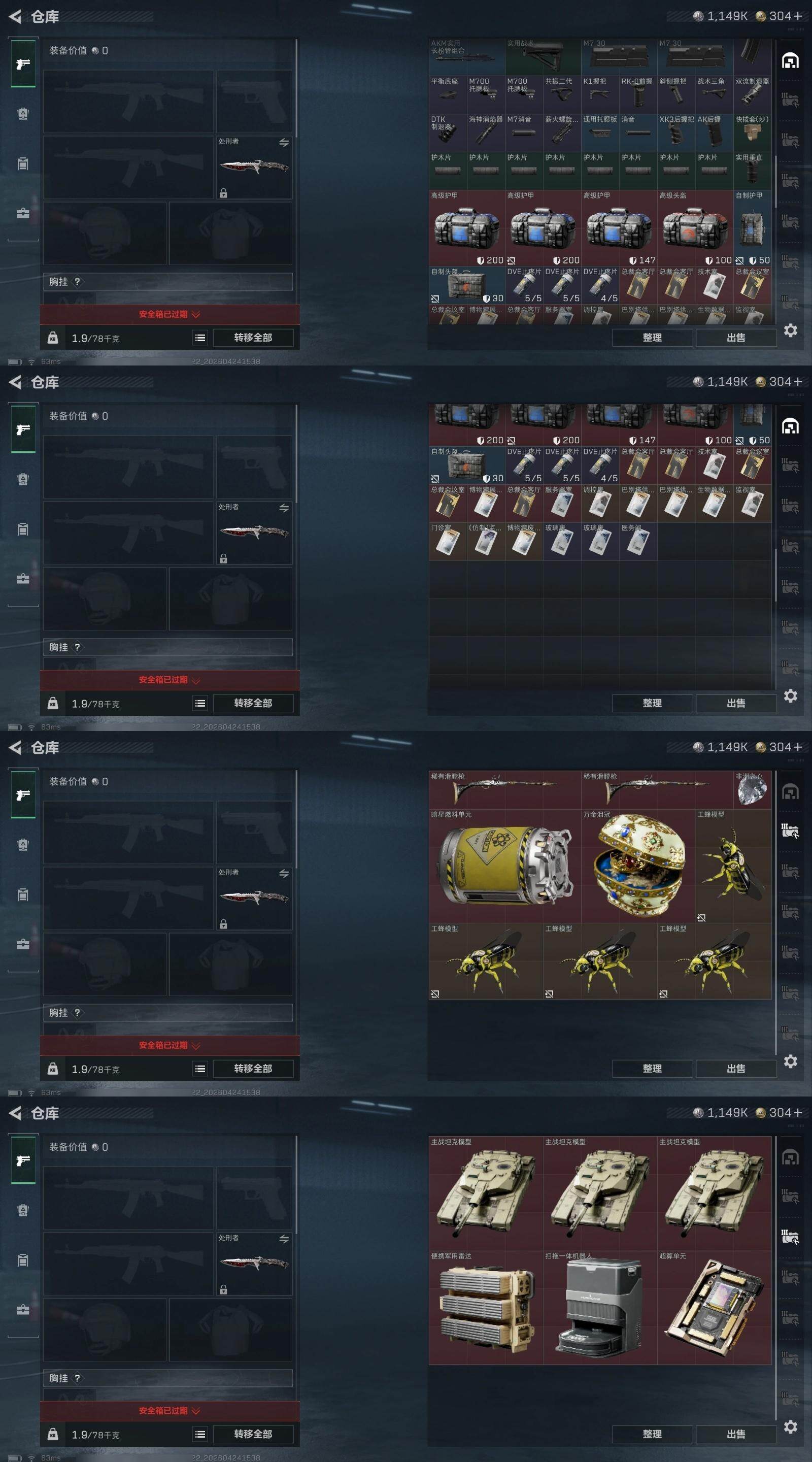Screen dimensions: 812x1462
Task: Click the DTK制退器 attachment
Action: click(x=448, y=132)
